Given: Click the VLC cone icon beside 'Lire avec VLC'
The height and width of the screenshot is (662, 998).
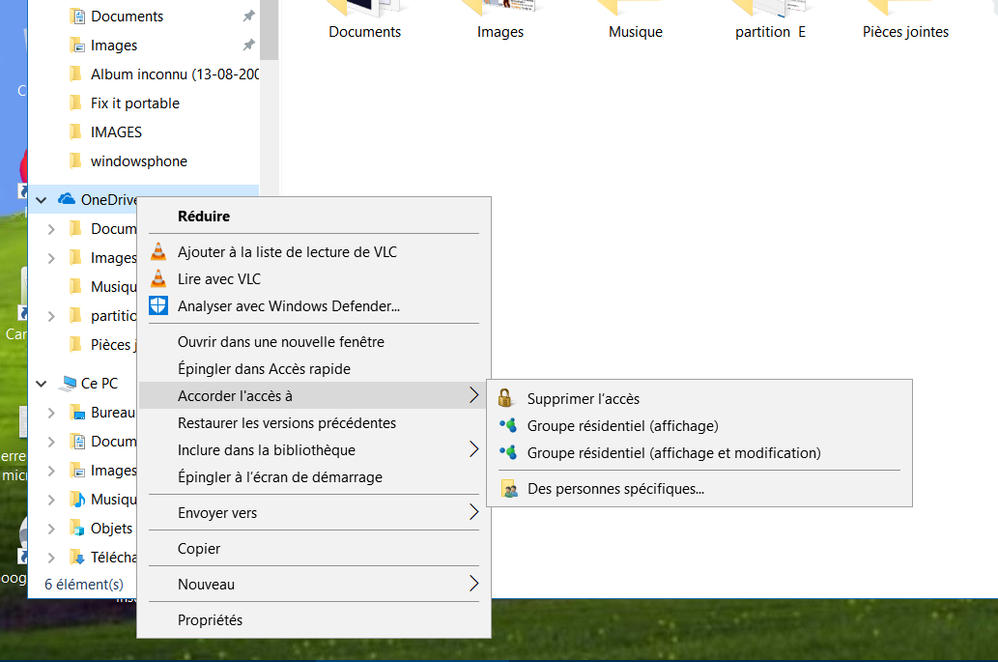Looking at the screenshot, I should 158,279.
